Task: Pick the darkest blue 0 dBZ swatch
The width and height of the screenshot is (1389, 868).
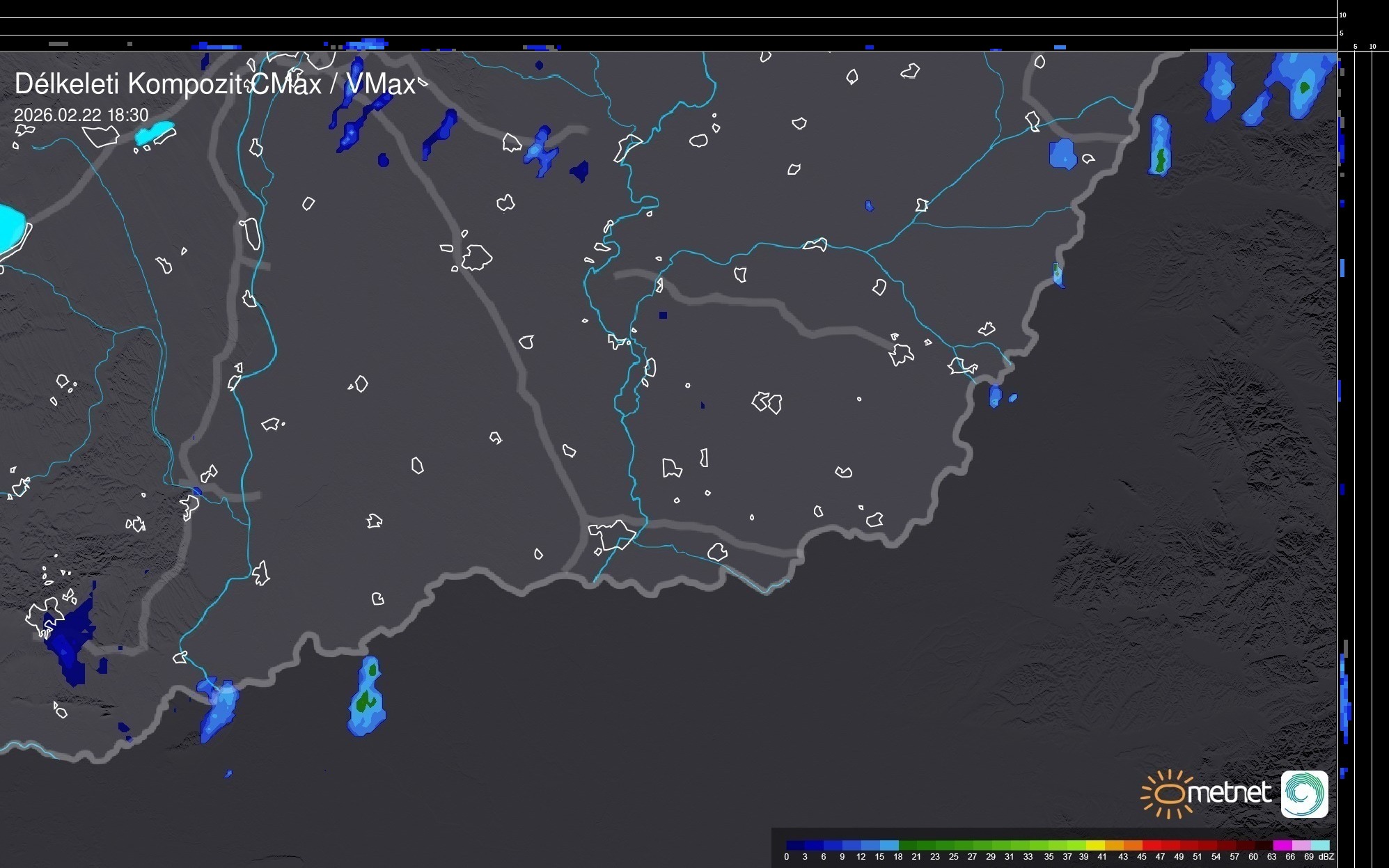Action: (796, 846)
